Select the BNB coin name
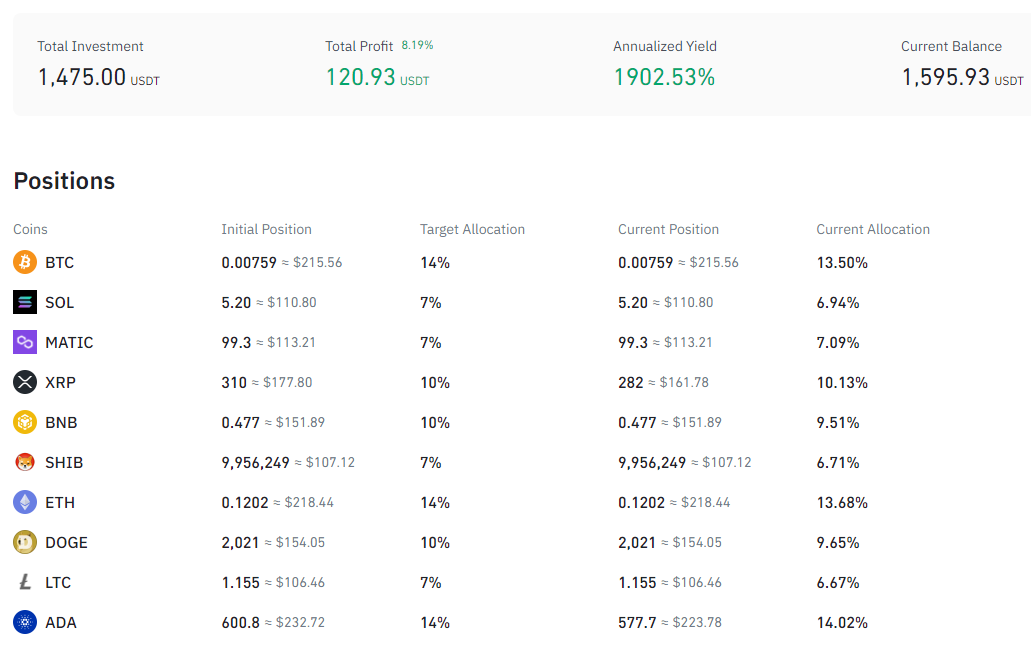 [61, 423]
